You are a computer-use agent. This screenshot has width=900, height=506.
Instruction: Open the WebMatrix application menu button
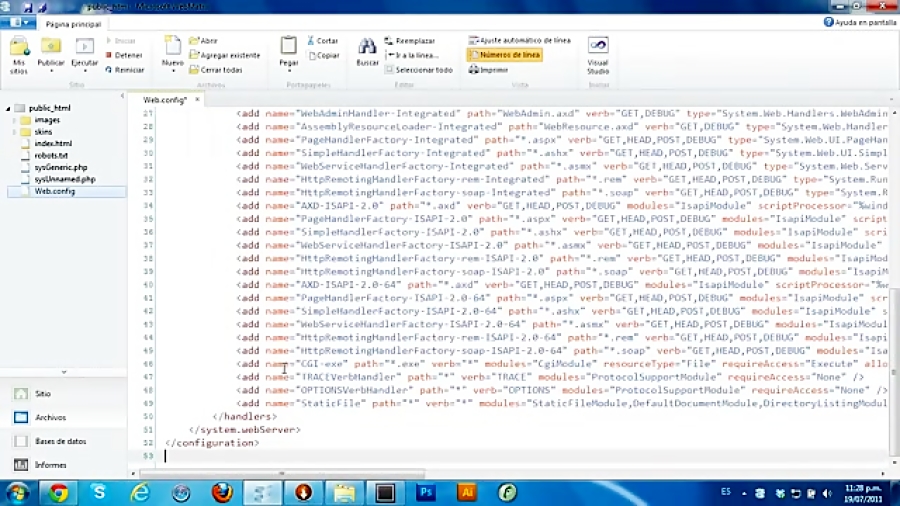[x=18, y=22]
